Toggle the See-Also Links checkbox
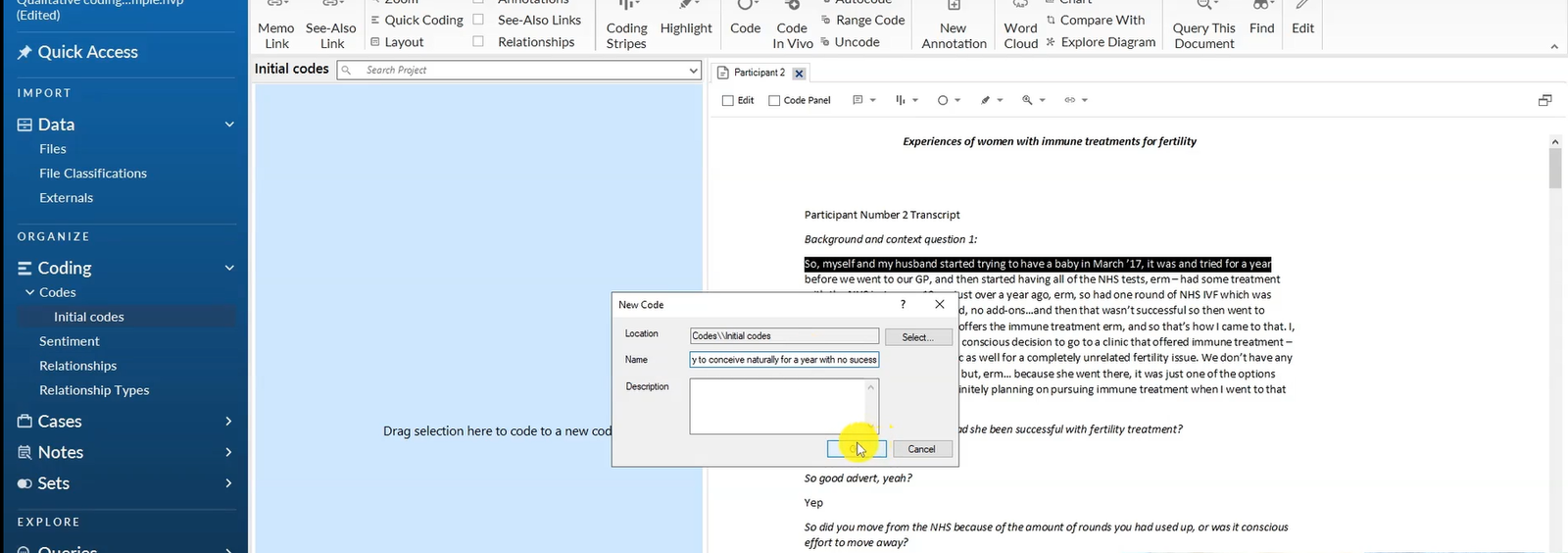Viewport: 1568px width, 553px height. click(x=478, y=20)
